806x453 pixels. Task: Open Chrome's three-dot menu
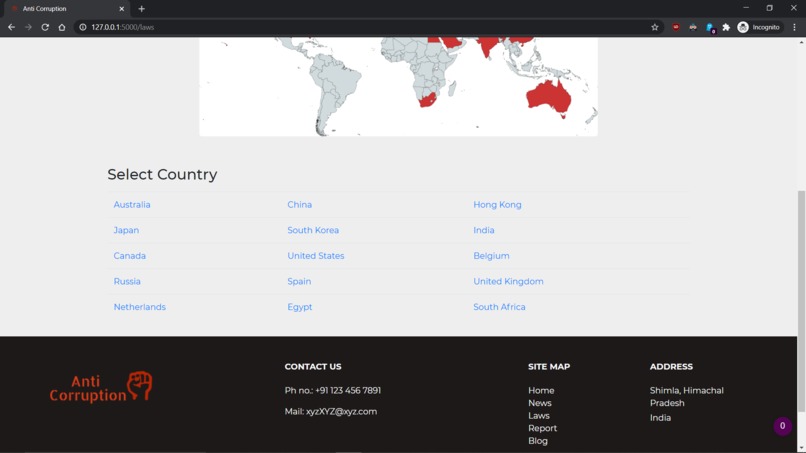794,27
